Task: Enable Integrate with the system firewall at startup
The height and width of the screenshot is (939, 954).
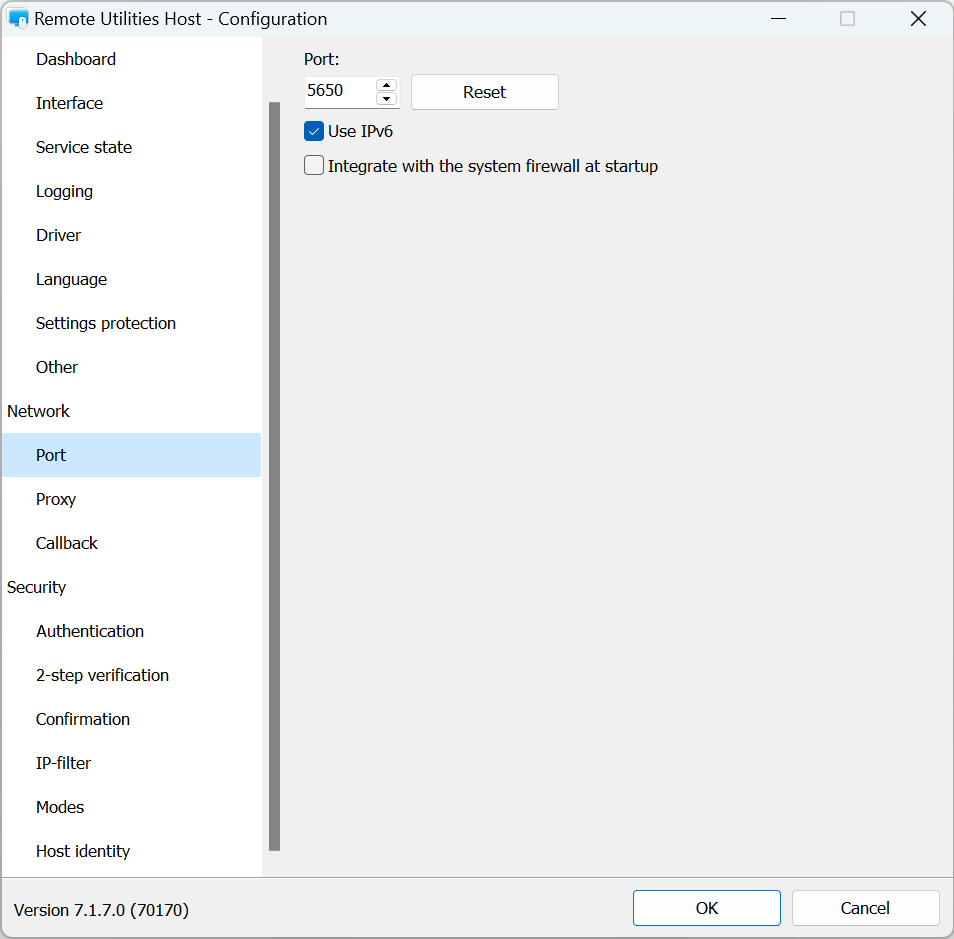Action: coord(314,166)
